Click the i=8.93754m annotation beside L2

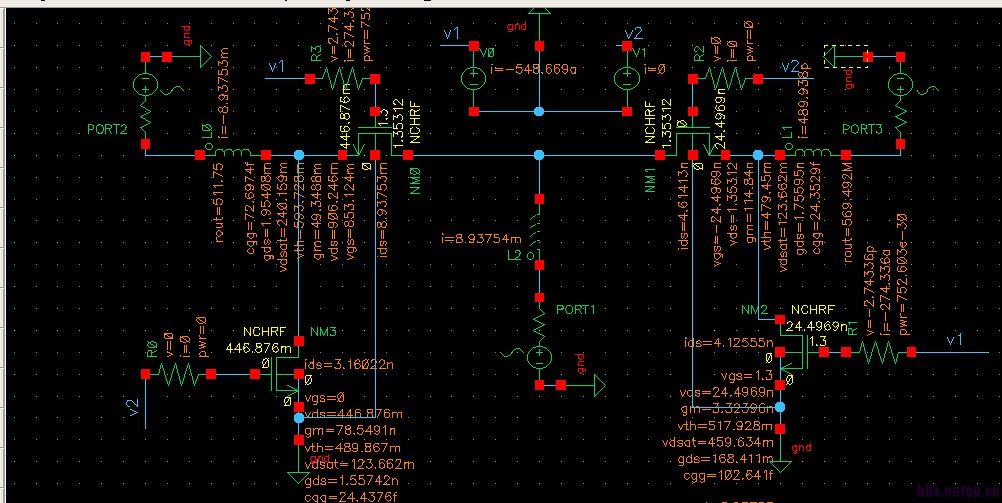pos(481,239)
